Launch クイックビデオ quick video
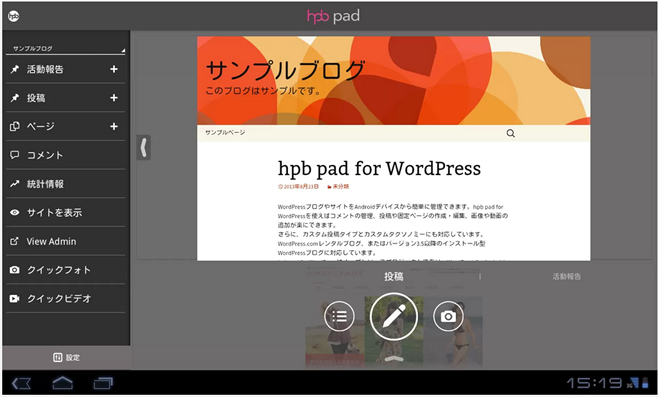Image resolution: width=659 pixels, height=397 pixels. 66,298
